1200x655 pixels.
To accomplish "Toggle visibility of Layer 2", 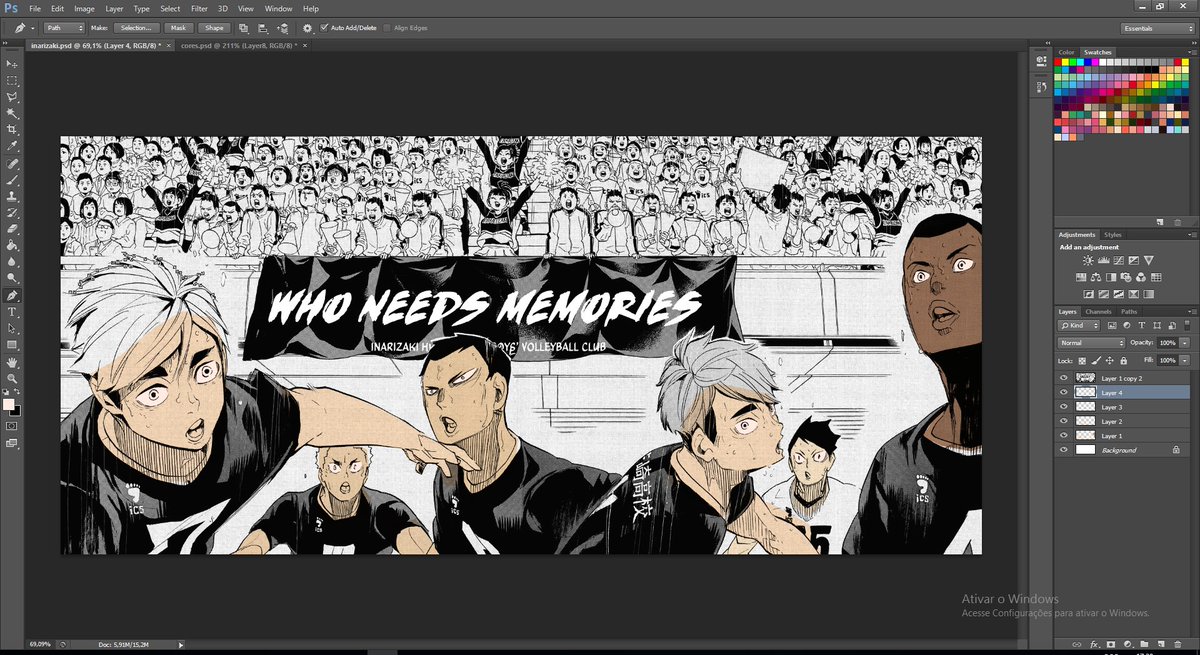I will 1064,422.
